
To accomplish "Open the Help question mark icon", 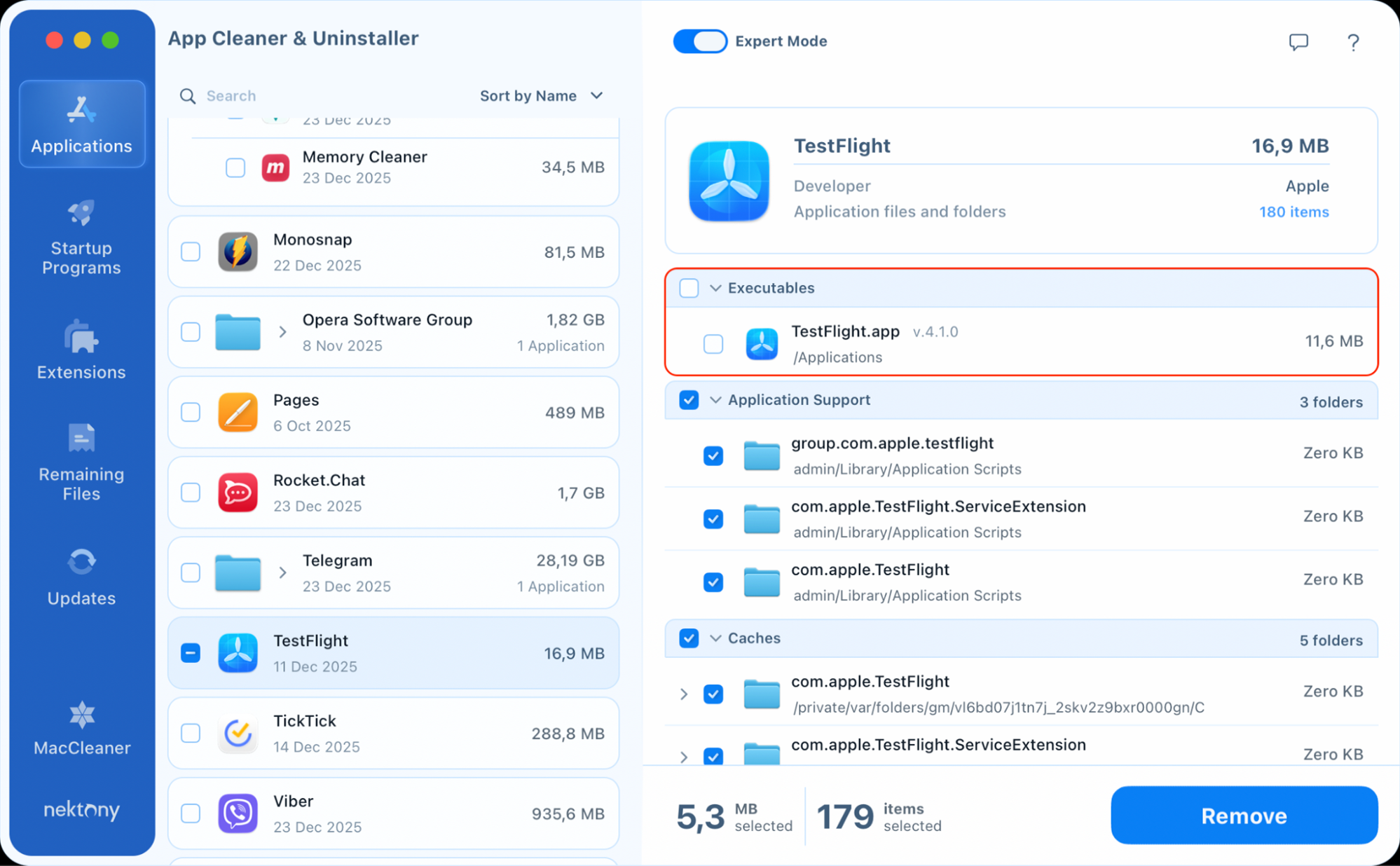I will (1353, 42).
